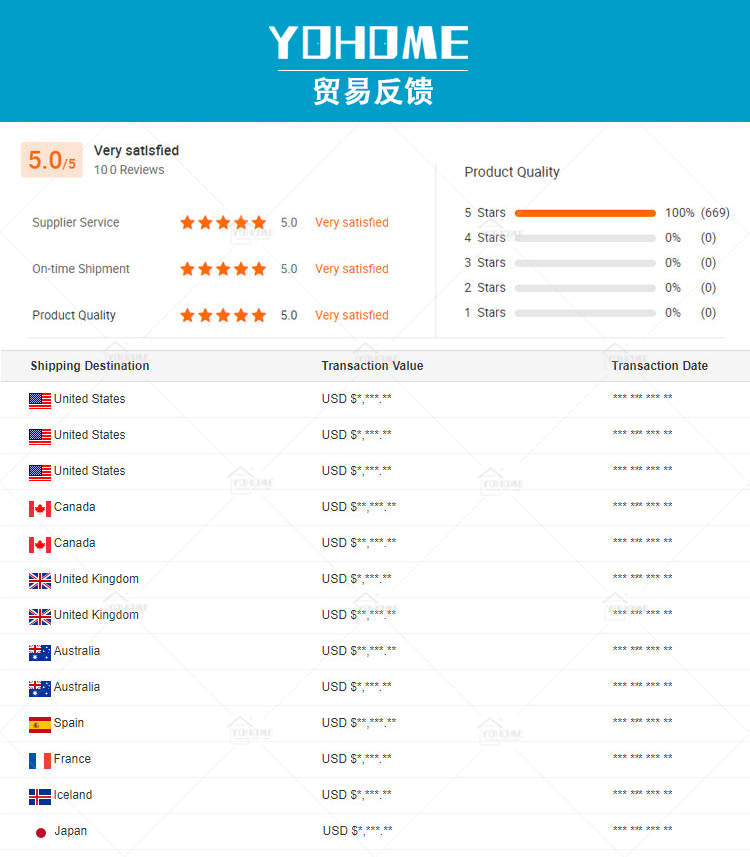The height and width of the screenshot is (857, 750).
Task: Click the UK flag in the $**,***.** row
Action: click(40, 617)
